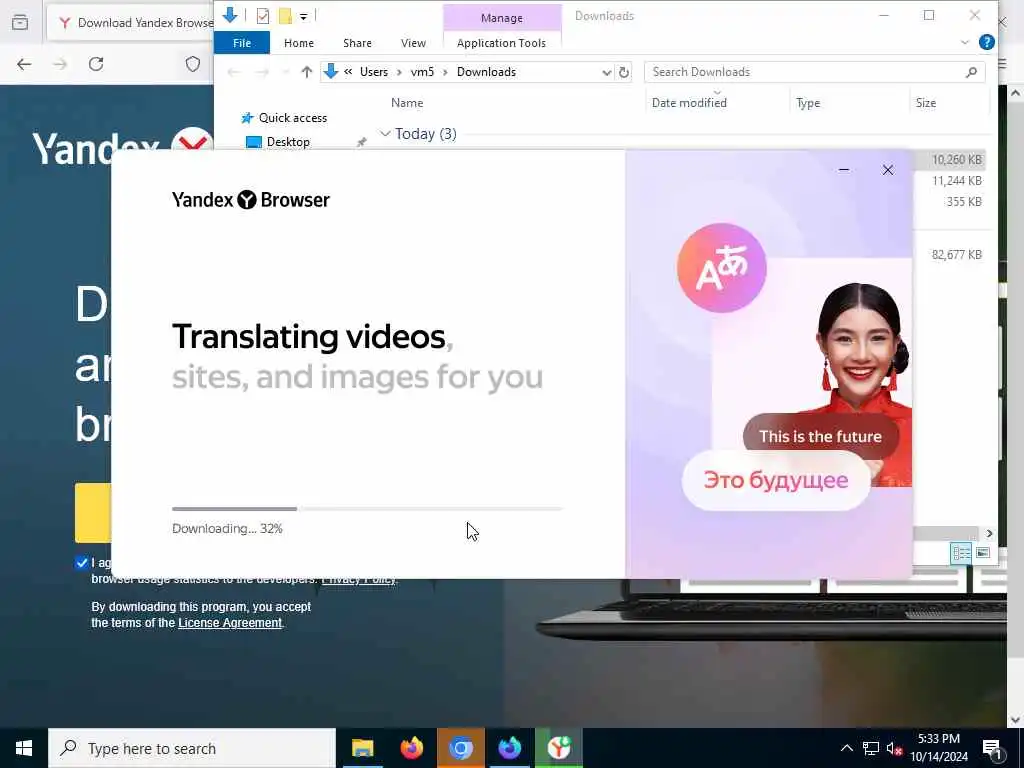
Task: Open the View ribbon tab
Action: point(413,43)
